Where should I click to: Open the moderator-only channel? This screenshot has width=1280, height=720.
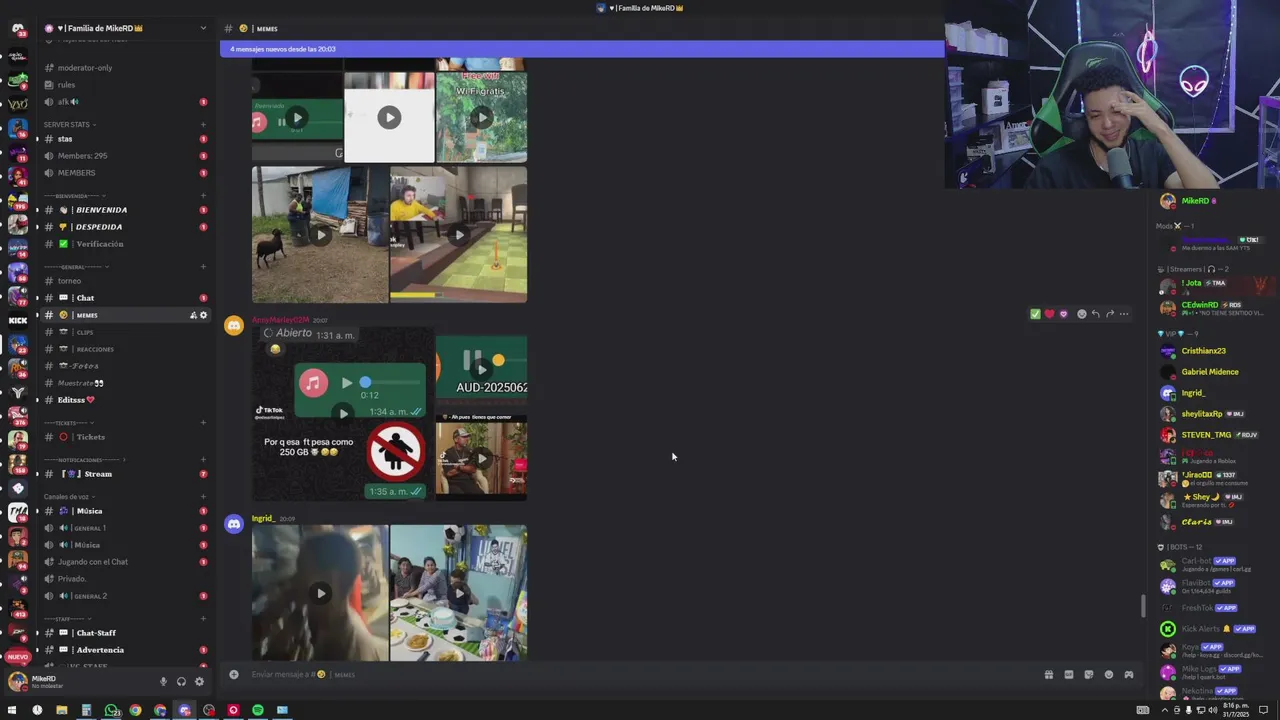pyautogui.click(x=124, y=68)
